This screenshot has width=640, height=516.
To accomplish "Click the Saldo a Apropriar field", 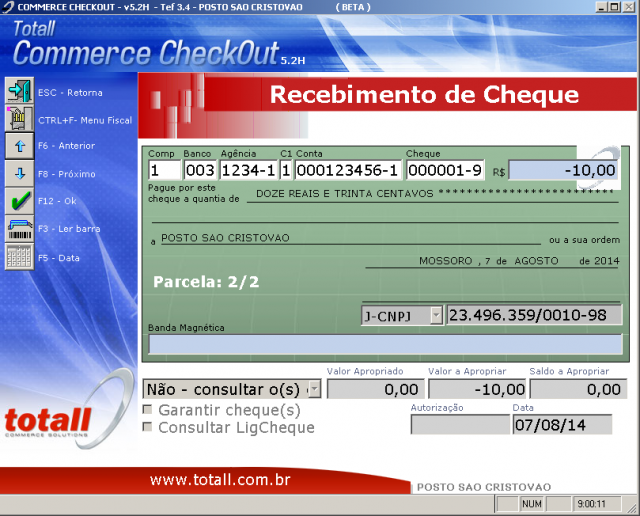I will click(578, 389).
